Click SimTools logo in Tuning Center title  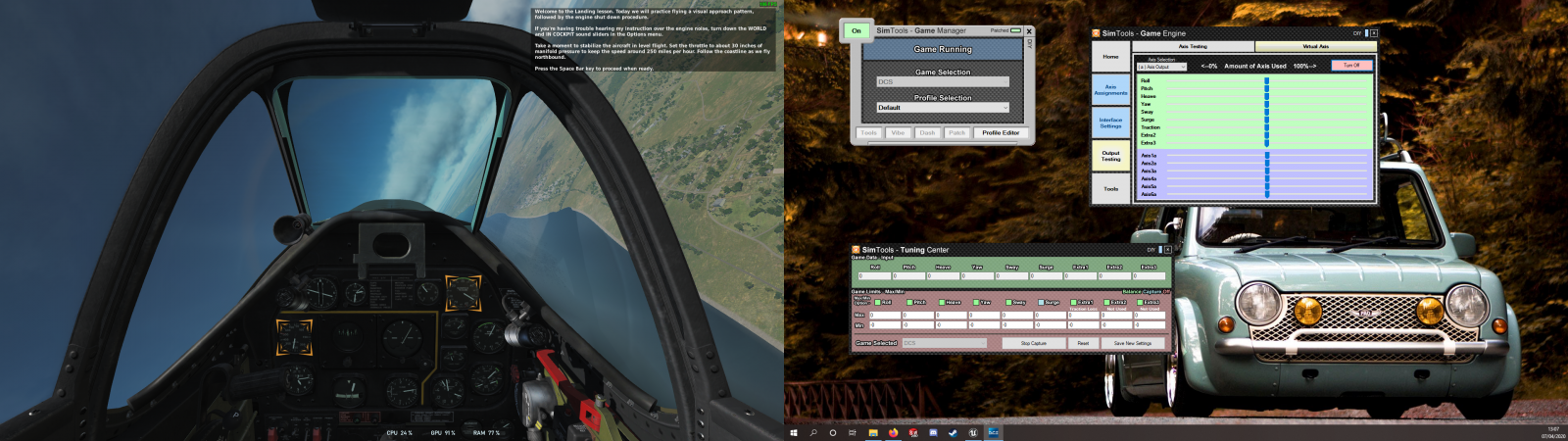click(x=856, y=250)
